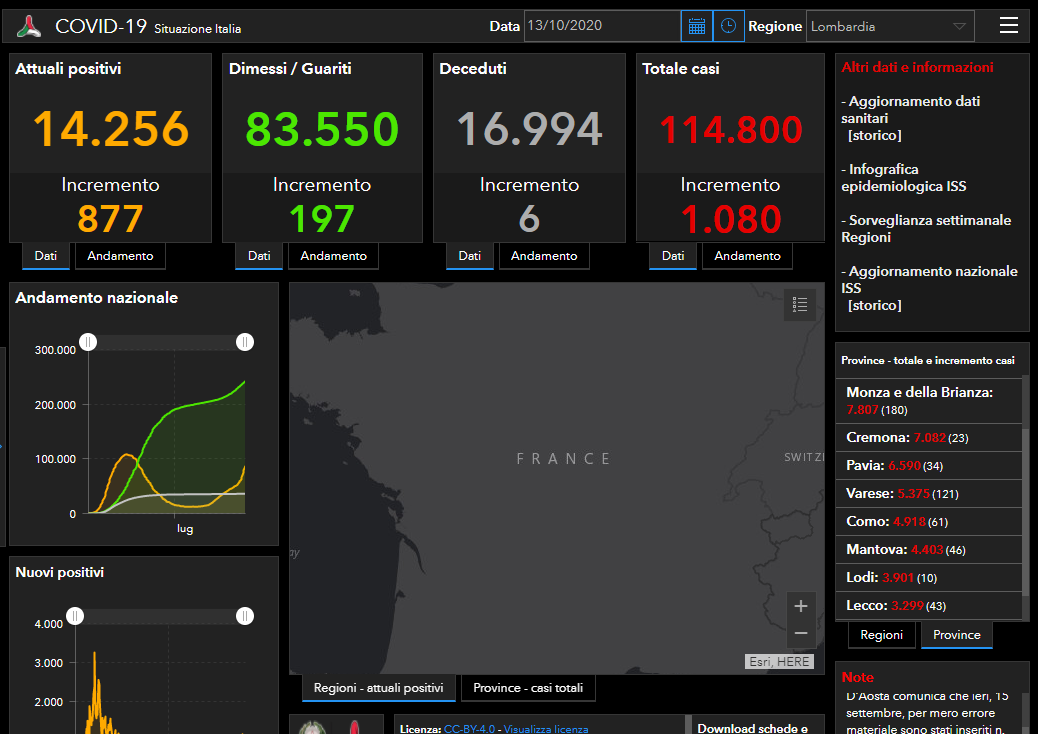Switch to Andamento under Attuali positivi
The height and width of the screenshot is (734, 1038).
(x=120, y=256)
